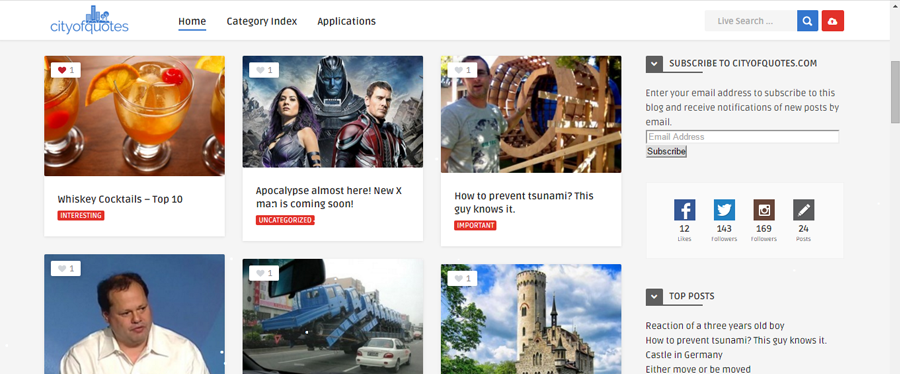Open the UNCATEGORIZED category tag
Screen dimensions: 900x374
click(x=285, y=220)
